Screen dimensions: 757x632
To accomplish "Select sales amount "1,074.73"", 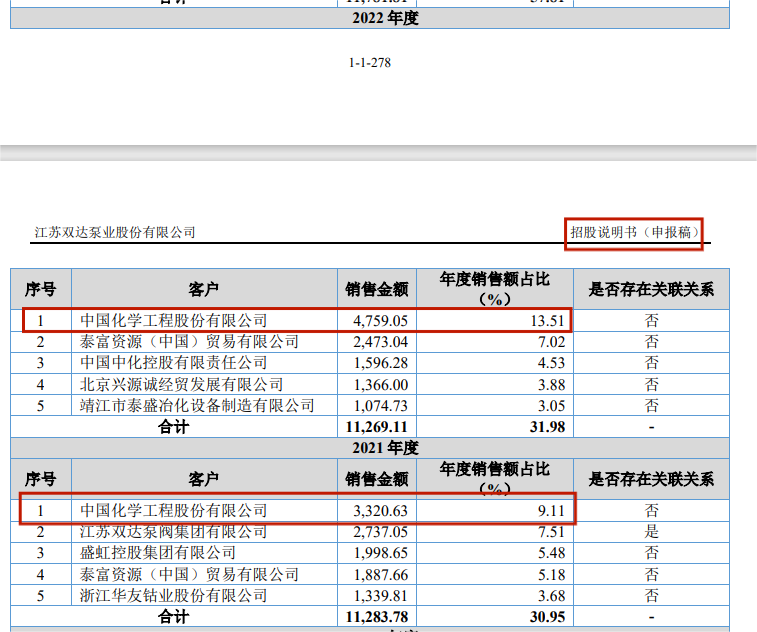I will [380, 406].
